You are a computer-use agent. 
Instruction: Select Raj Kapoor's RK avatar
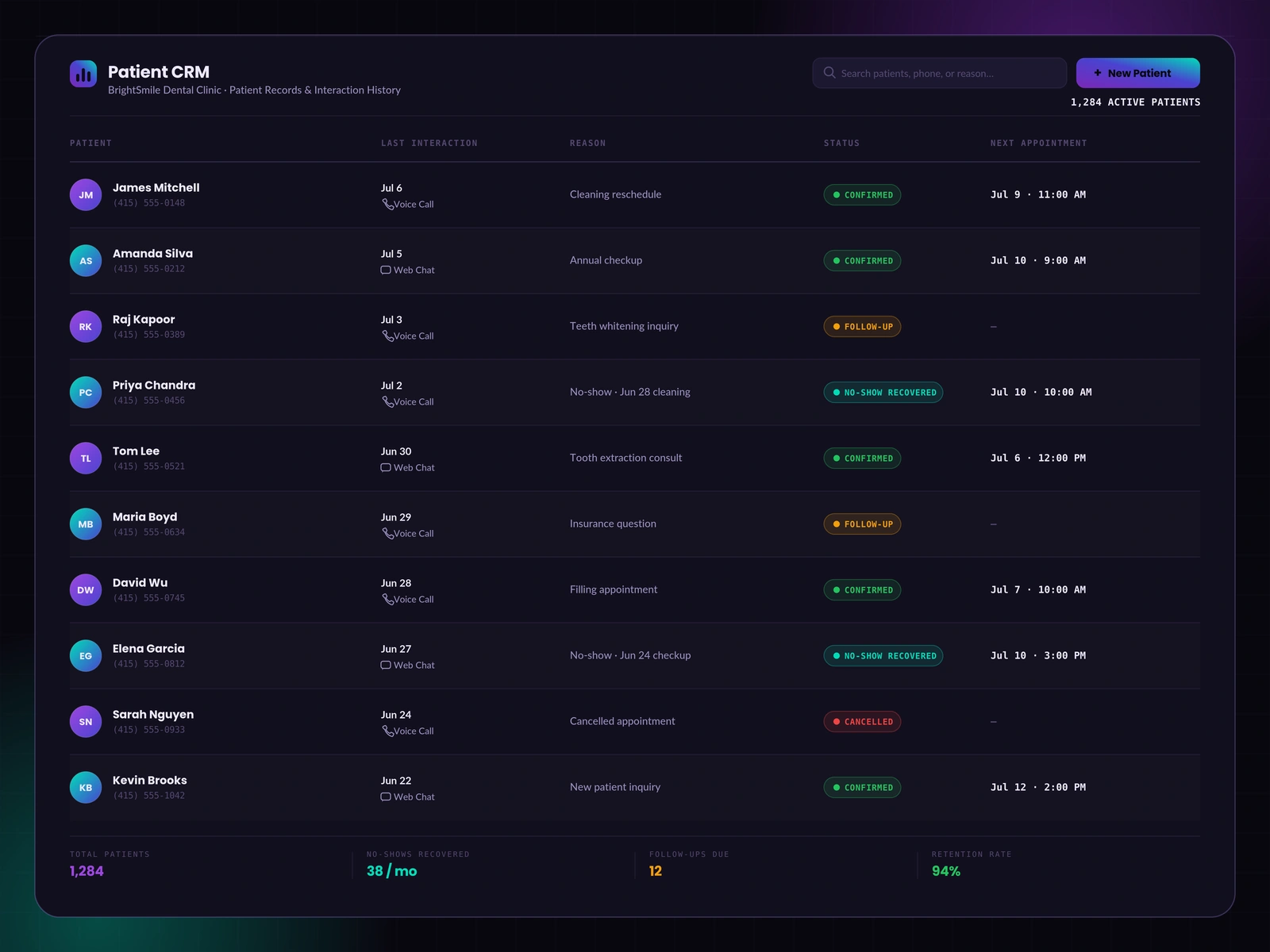[x=86, y=327]
